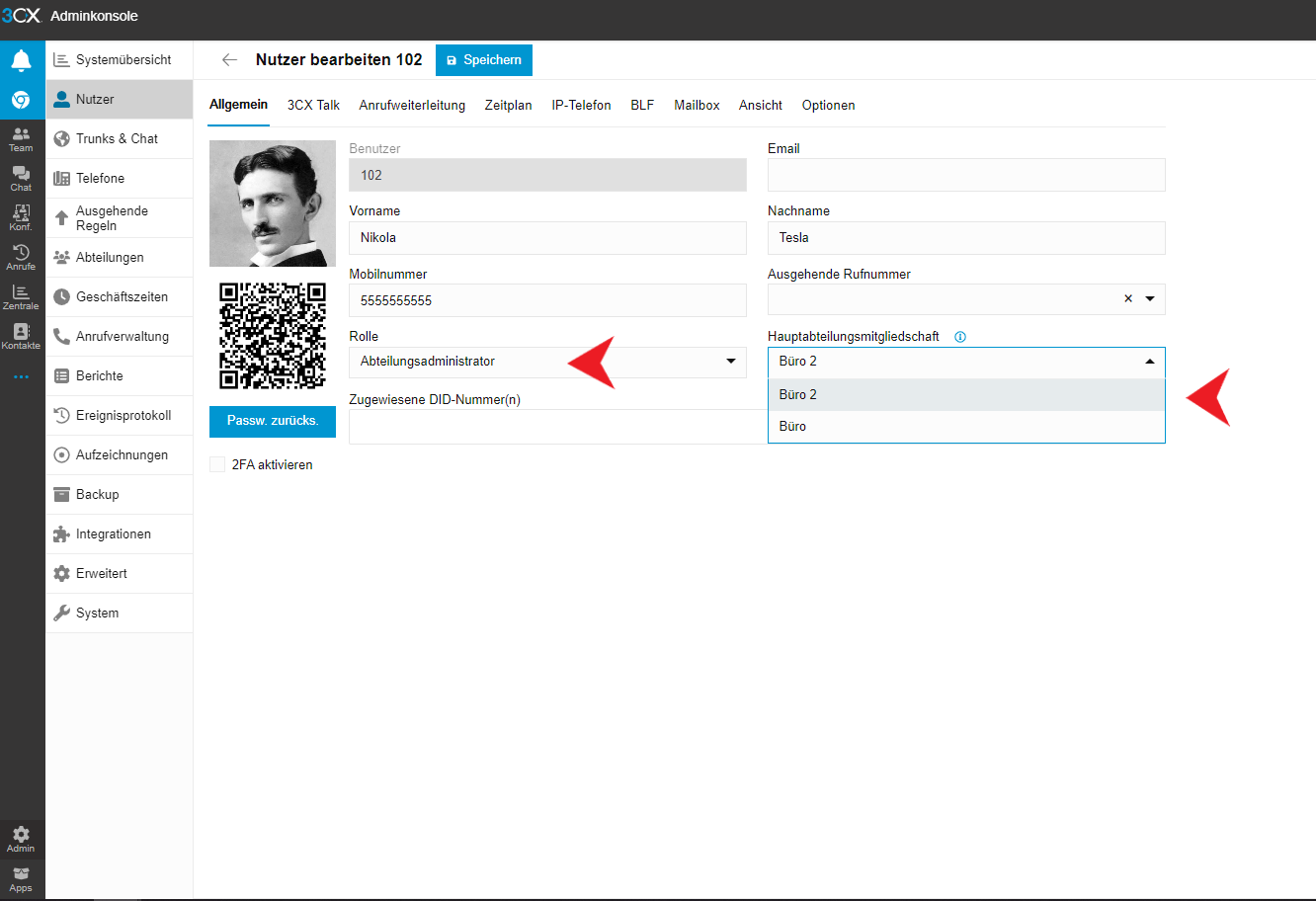Switch to the Anrufweiterleitung tab
1316x901 pixels.
[x=412, y=106]
